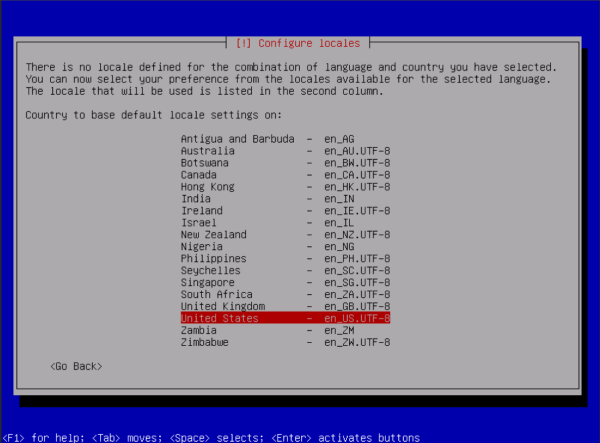The width and height of the screenshot is (600, 443).
Task: Select Botswana in the country list
Action: coord(285,162)
